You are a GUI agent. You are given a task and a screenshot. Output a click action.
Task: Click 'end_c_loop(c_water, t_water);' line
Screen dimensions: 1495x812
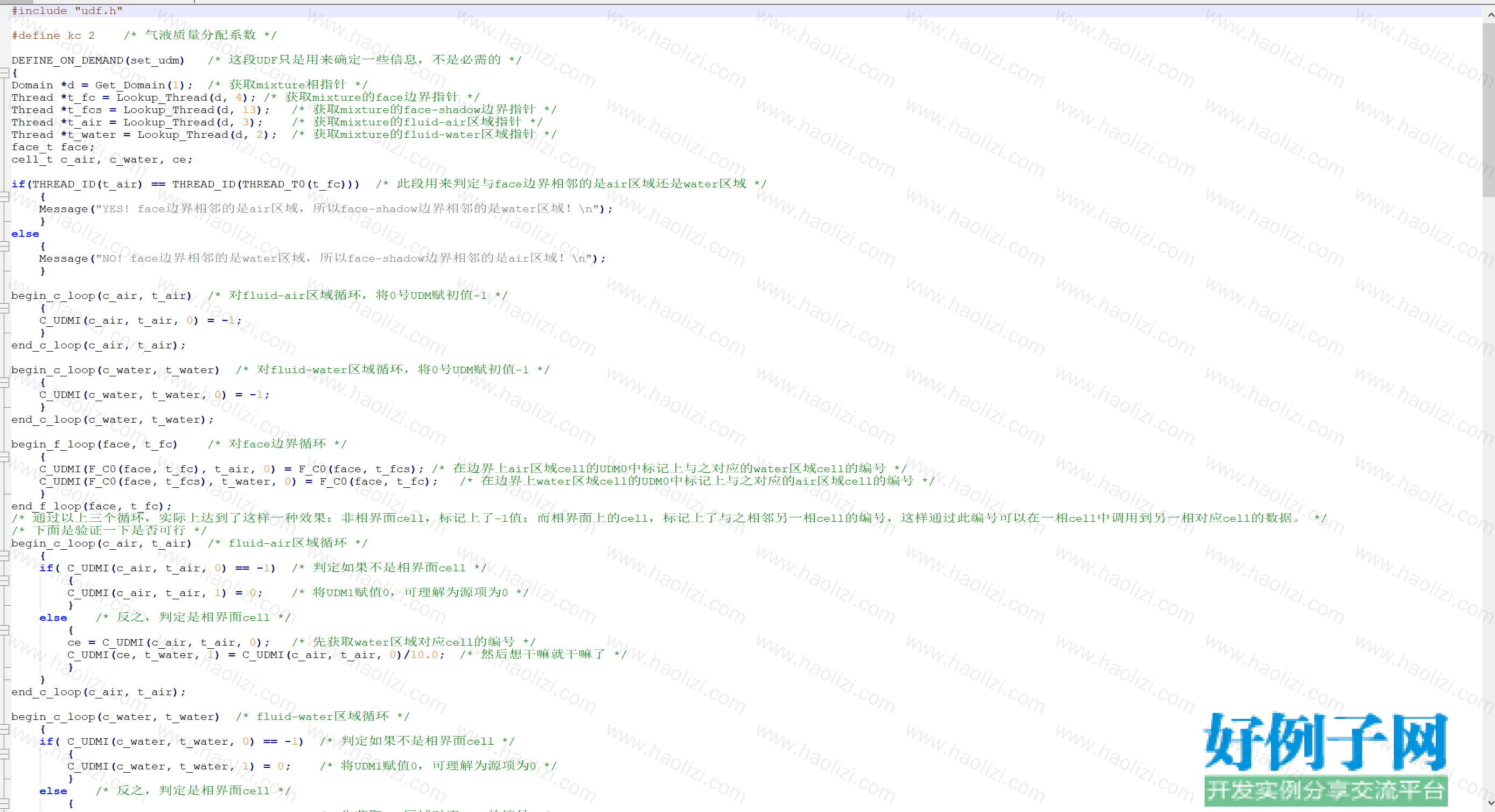tap(112, 419)
